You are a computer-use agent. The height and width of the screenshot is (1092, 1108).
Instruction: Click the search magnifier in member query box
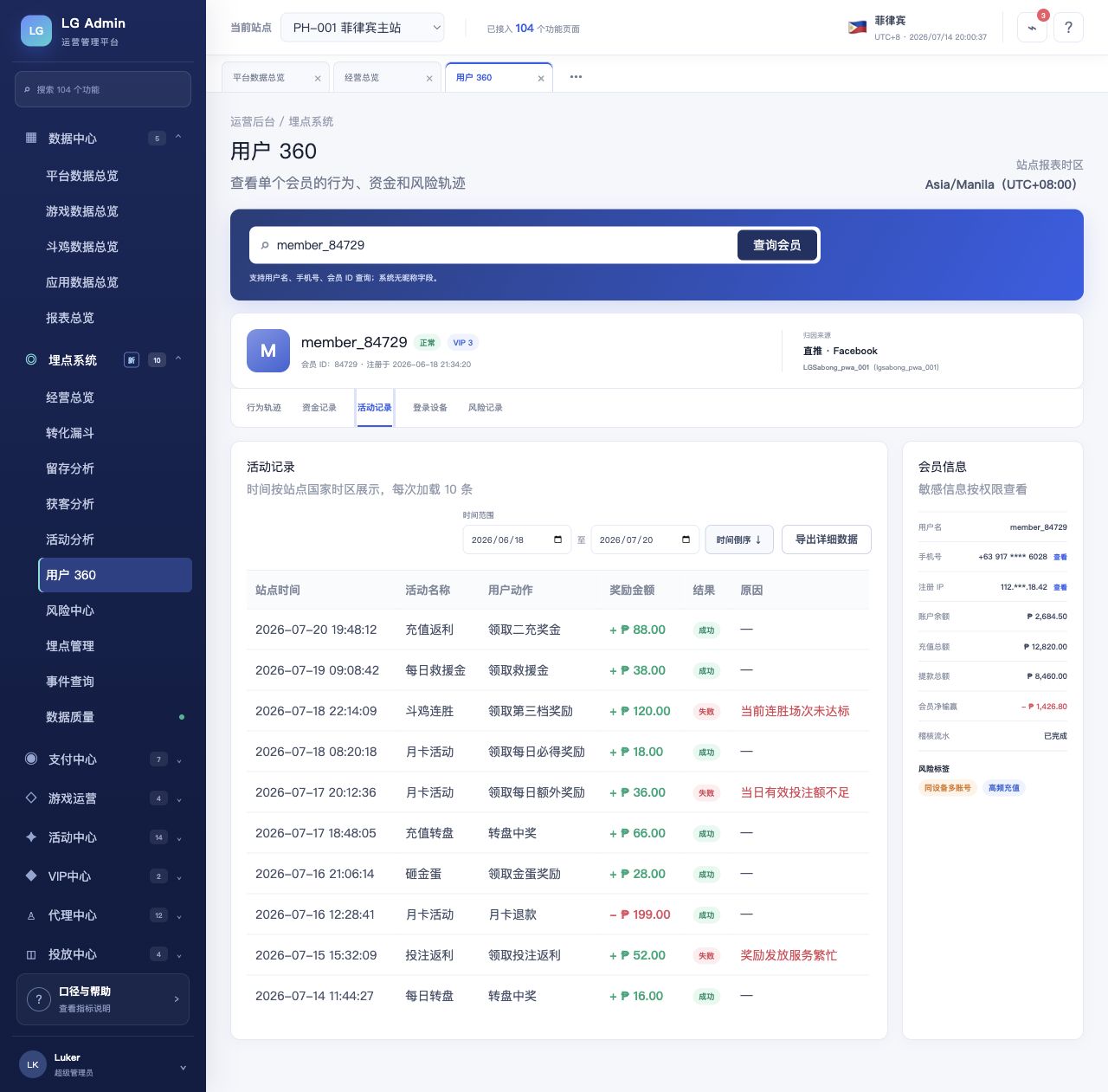pyautogui.click(x=265, y=245)
